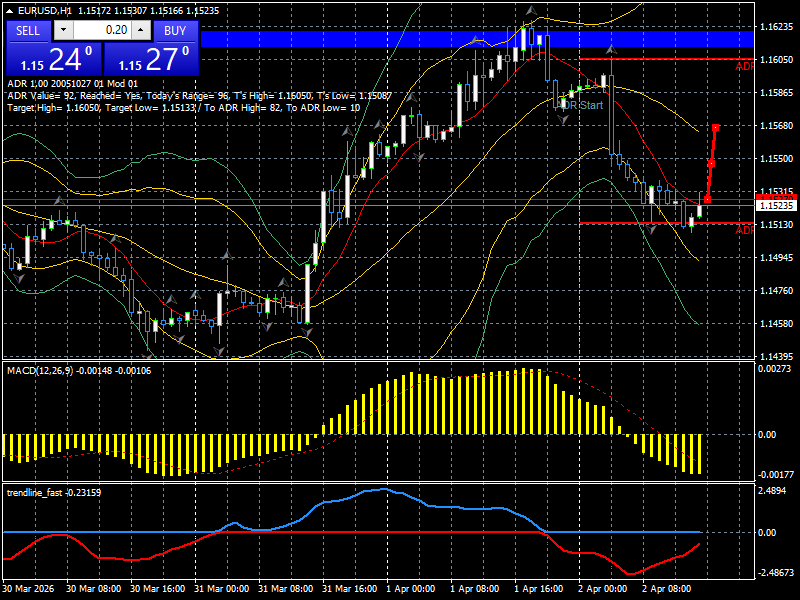The image size is (800, 600).
Task: Collapse the one-click trading panel triangle
Action: (x=8, y=13)
